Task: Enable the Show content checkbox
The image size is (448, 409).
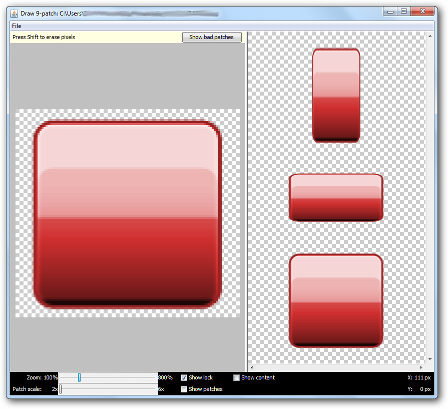Action: coord(236,378)
